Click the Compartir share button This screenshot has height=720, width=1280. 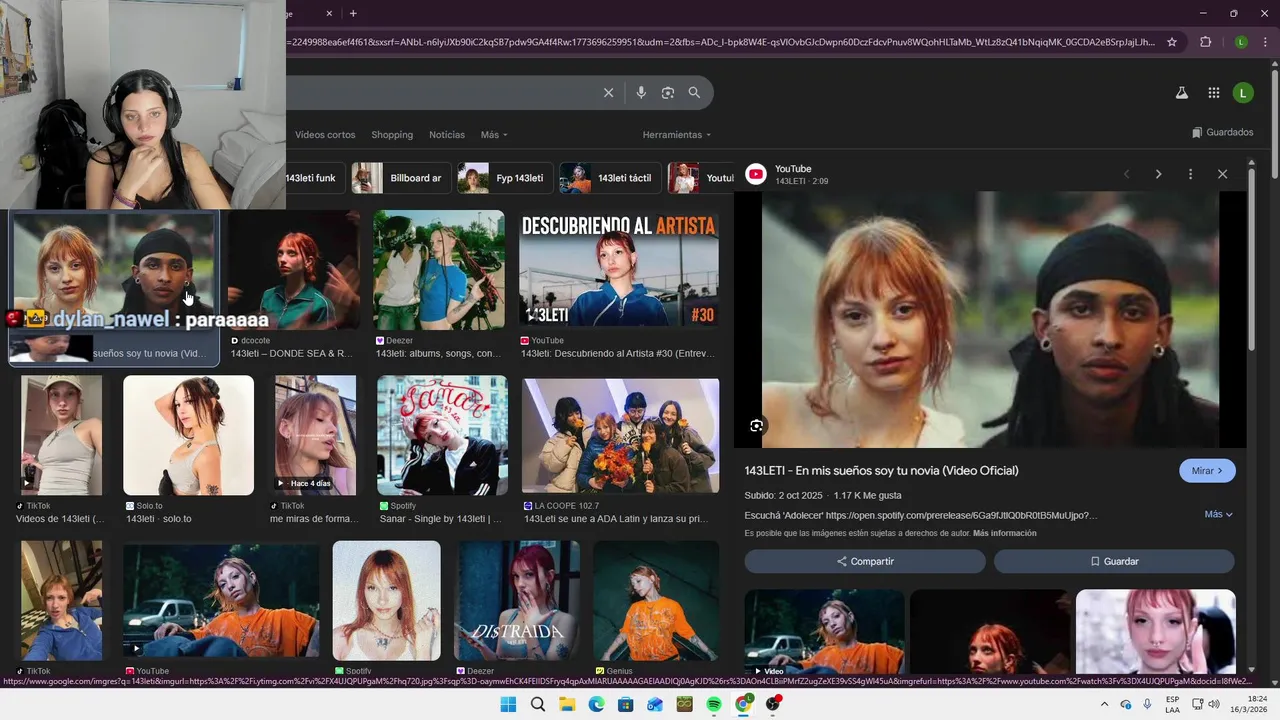click(x=865, y=562)
